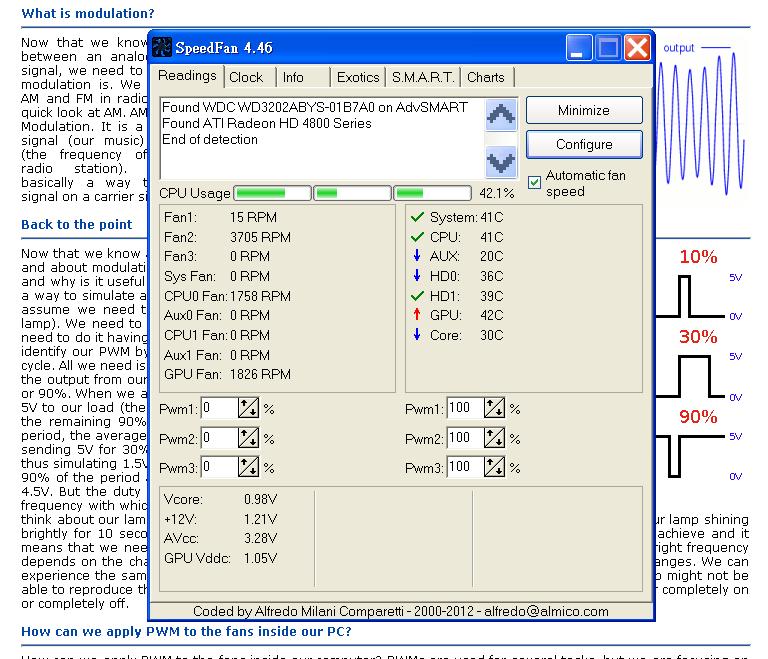Click the red up arrow beside GPU temperature
The width and height of the screenshot is (768, 659).
(x=417, y=315)
